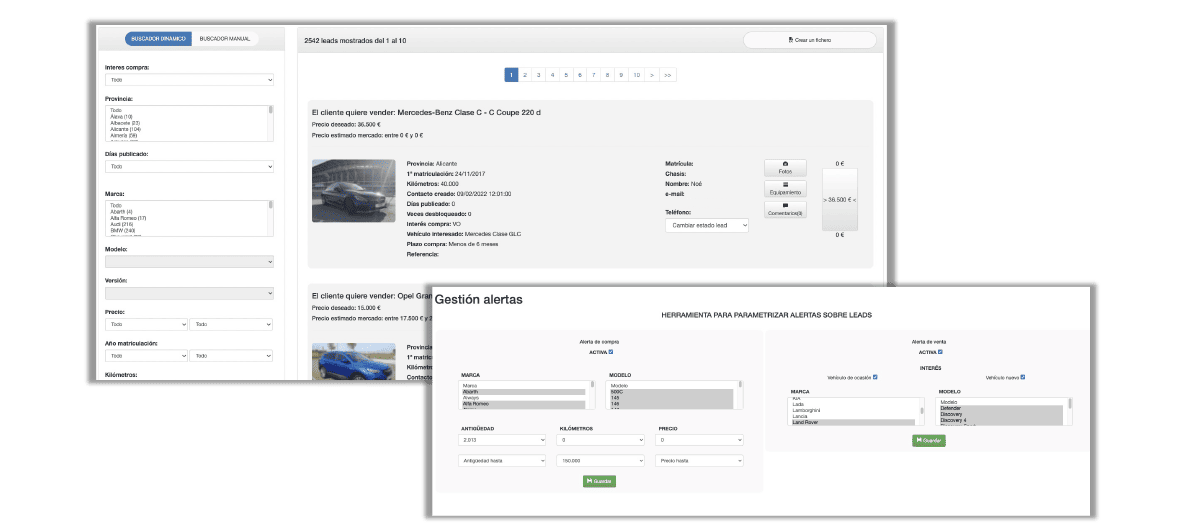Open the Antigüedad hasta dropdown
Viewport: 1185px width, 524px height.
(x=501, y=460)
